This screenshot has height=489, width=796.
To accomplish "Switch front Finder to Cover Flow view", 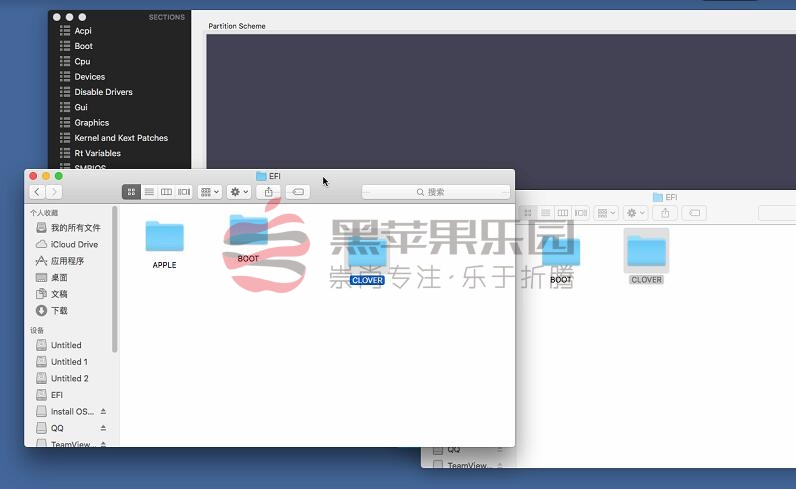I will pyautogui.click(x=184, y=192).
